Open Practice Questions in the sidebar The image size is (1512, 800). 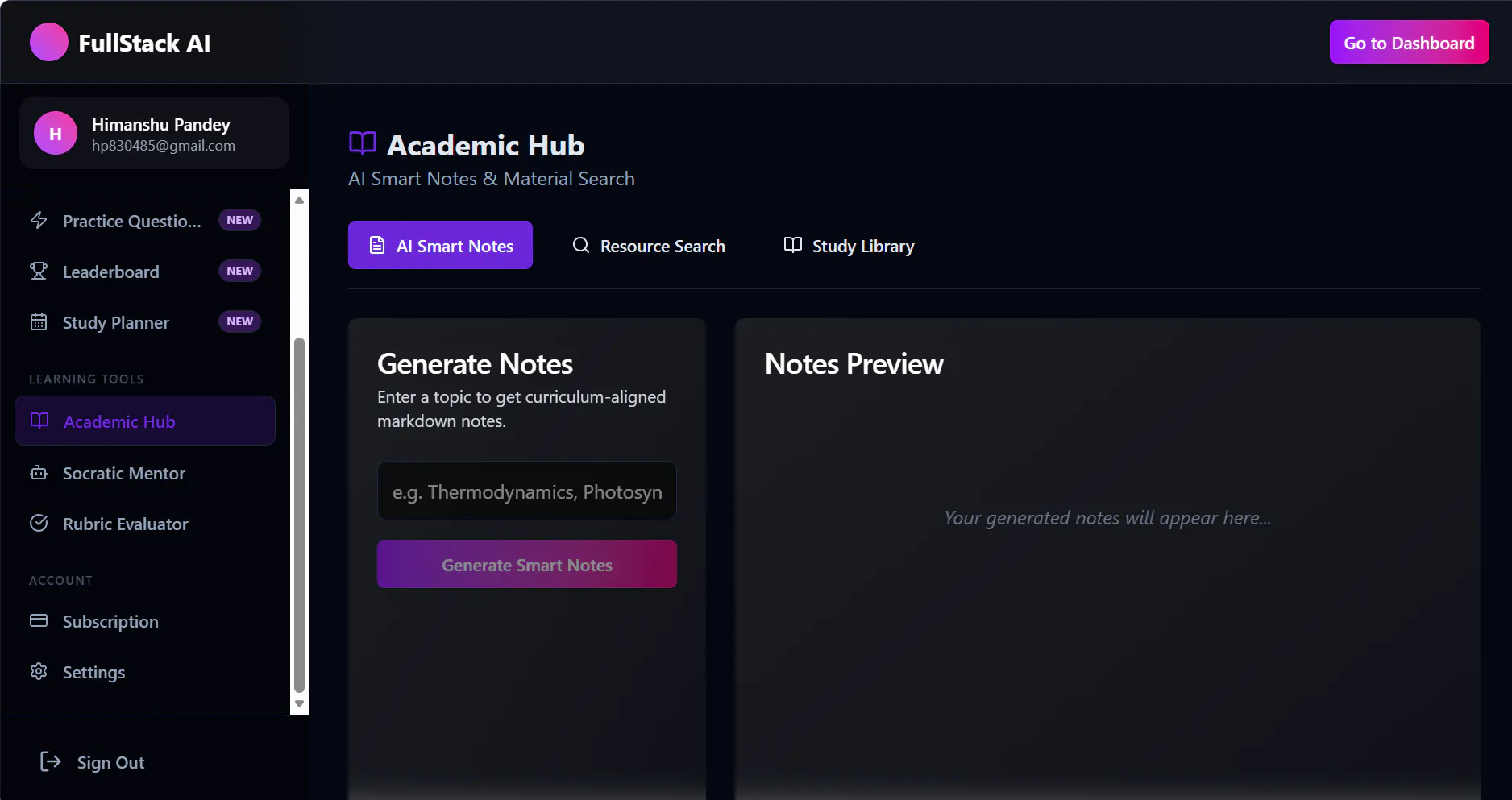point(145,221)
